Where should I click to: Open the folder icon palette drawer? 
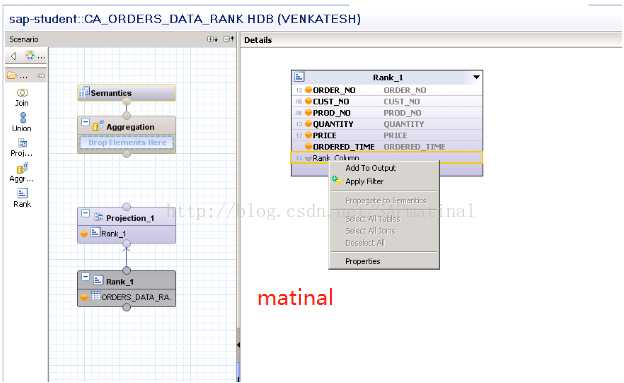pos(12,75)
